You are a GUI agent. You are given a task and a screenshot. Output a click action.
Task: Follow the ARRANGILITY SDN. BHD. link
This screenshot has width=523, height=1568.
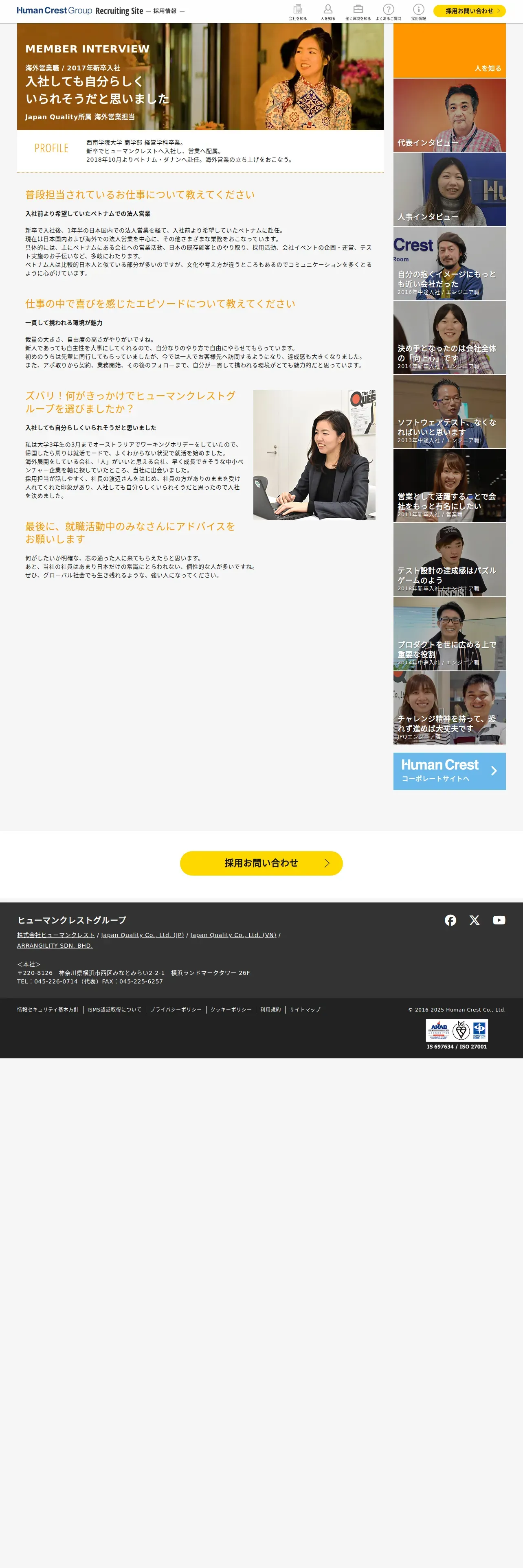(x=55, y=945)
